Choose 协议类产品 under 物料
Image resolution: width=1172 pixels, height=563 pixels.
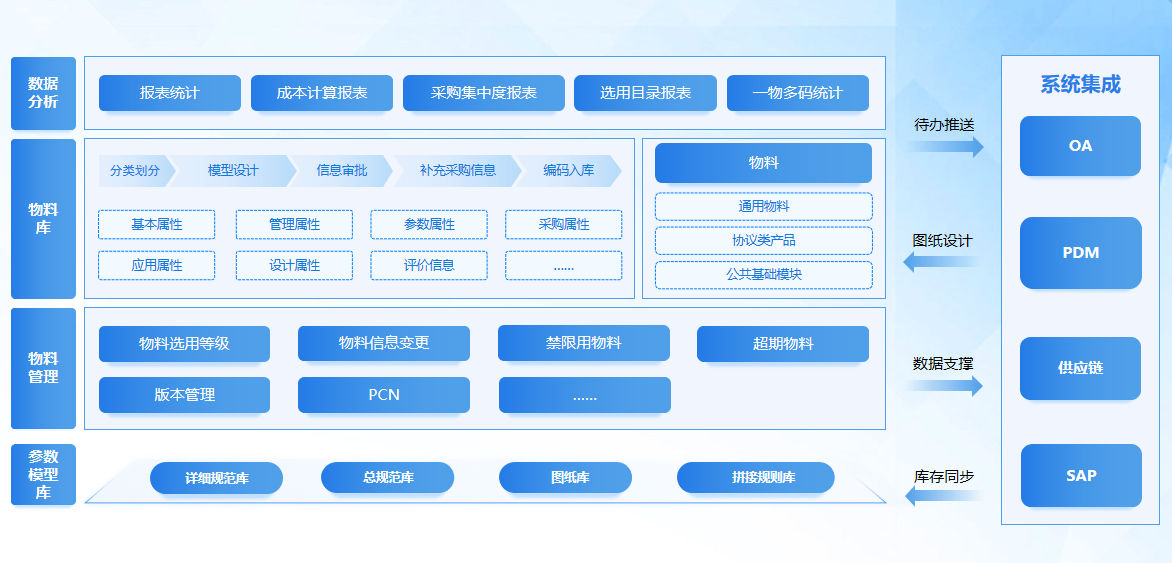(x=763, y=241)
